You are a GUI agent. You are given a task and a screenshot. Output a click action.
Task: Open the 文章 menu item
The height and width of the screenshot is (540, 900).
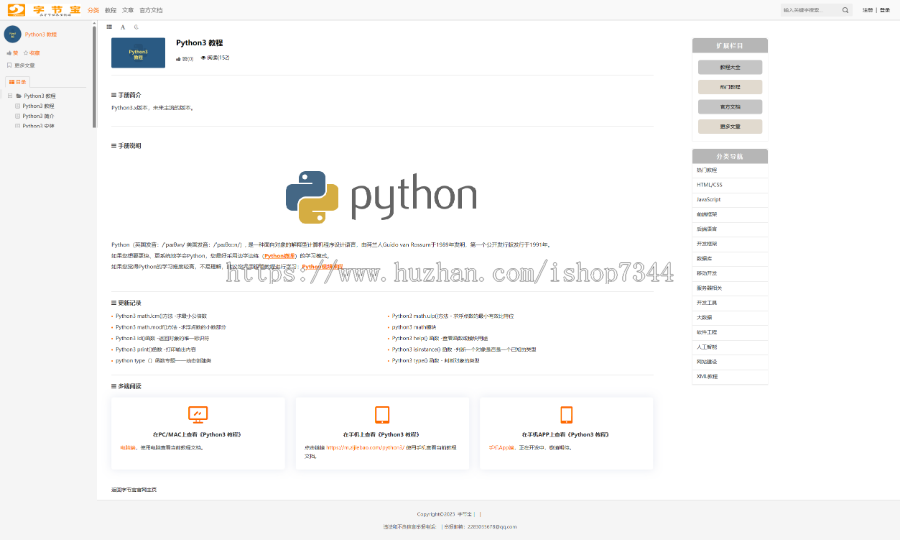click(x=127, y=10)
